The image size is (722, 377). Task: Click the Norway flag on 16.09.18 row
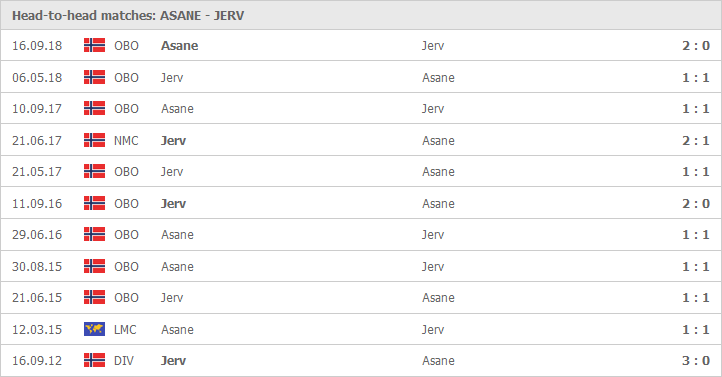point(94,45)
